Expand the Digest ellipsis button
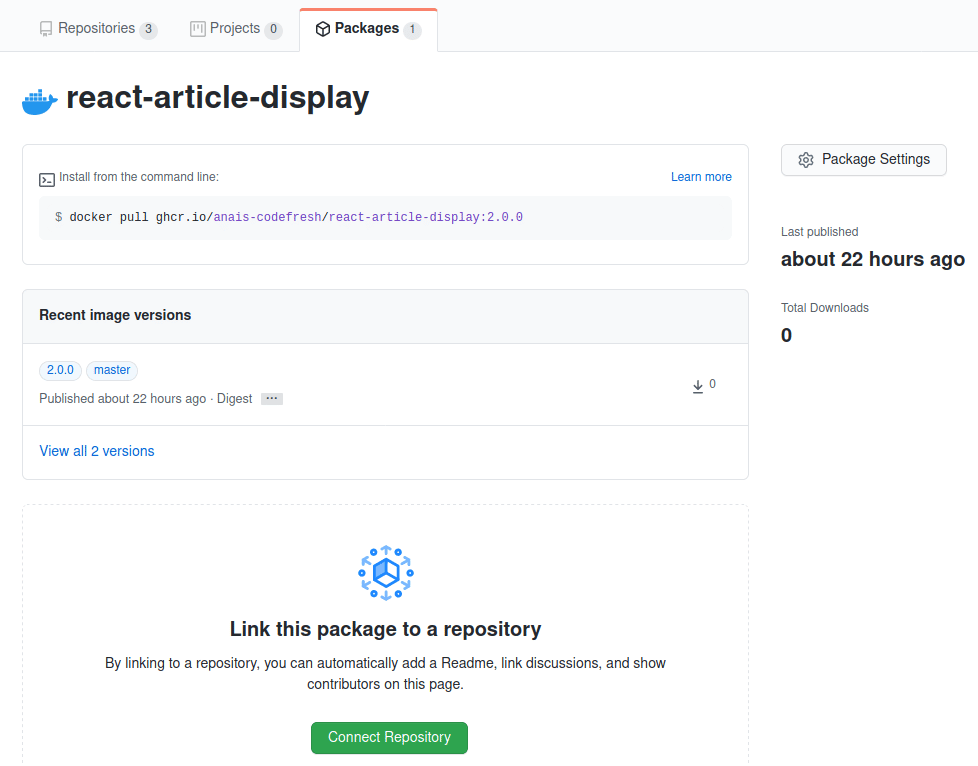The image size is (978, 766). point(272,399)
